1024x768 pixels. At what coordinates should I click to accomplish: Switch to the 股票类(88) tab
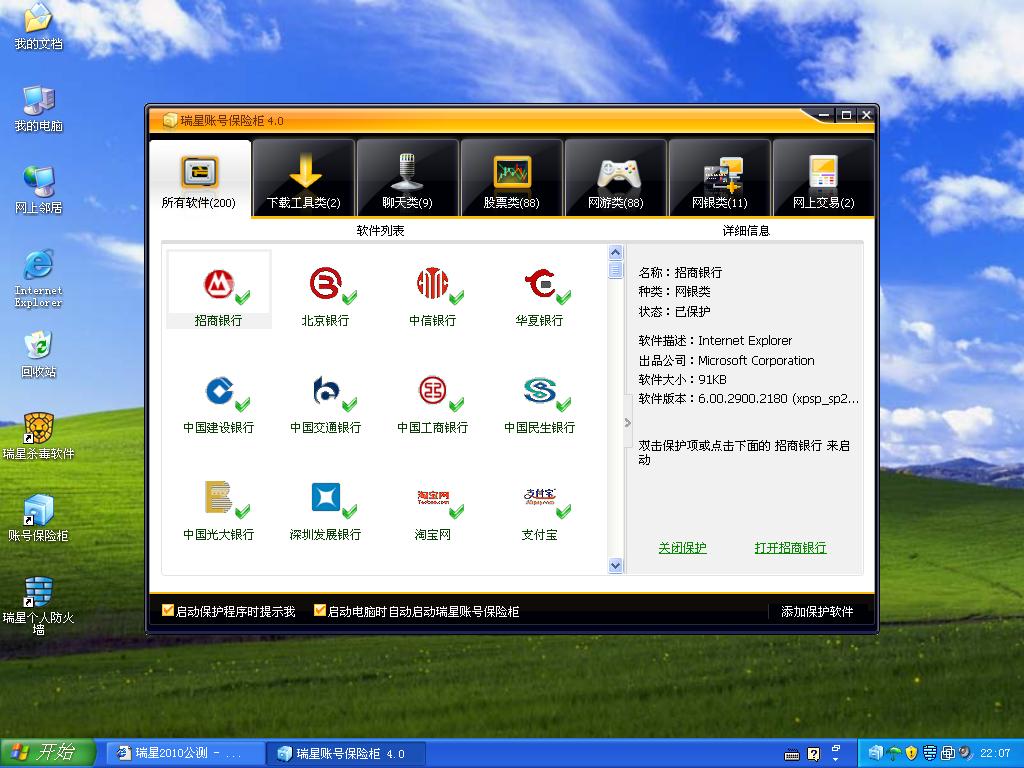coord(511,178)
